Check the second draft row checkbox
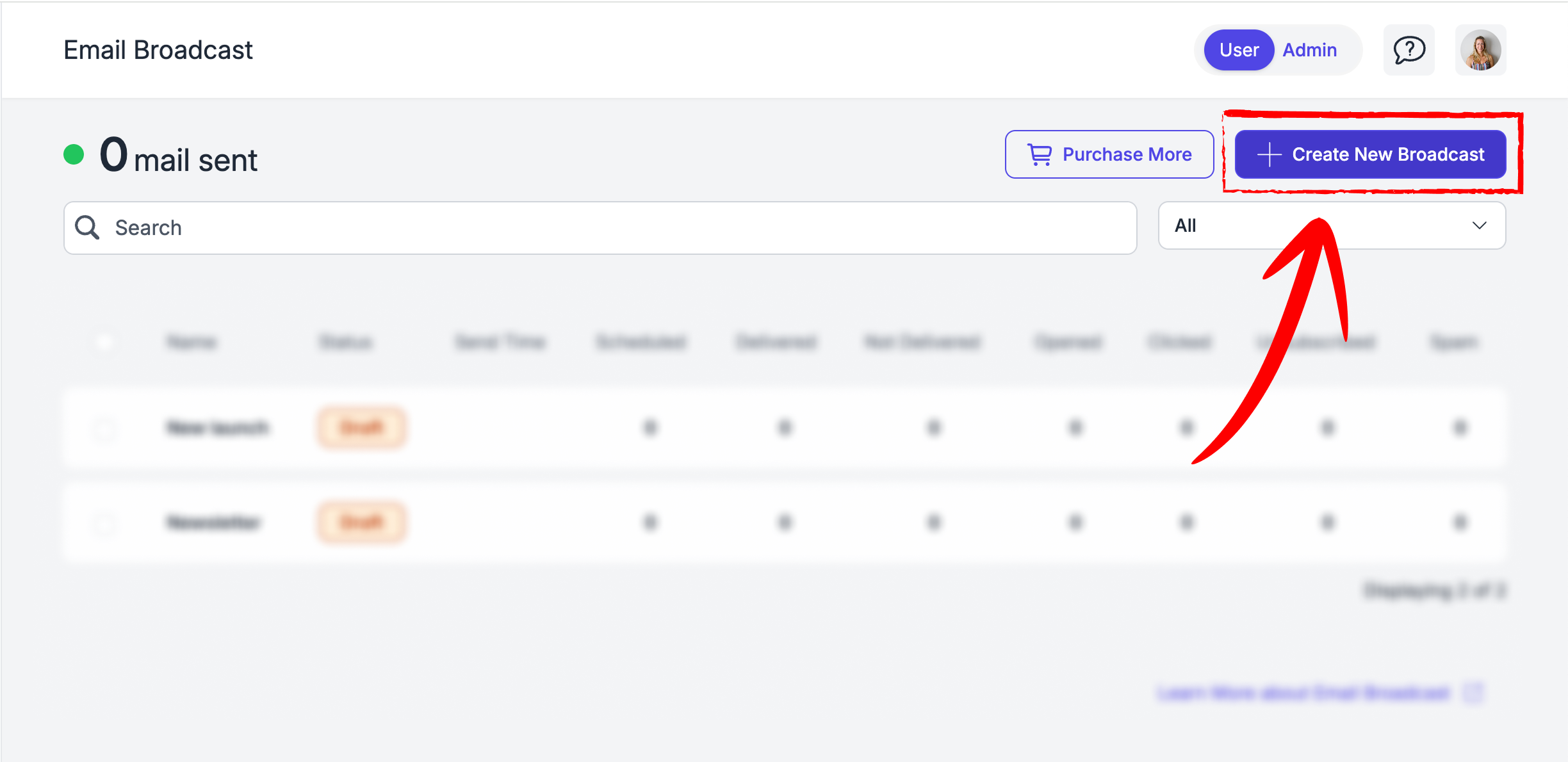The image size is (1568, 762). [104, 523]
